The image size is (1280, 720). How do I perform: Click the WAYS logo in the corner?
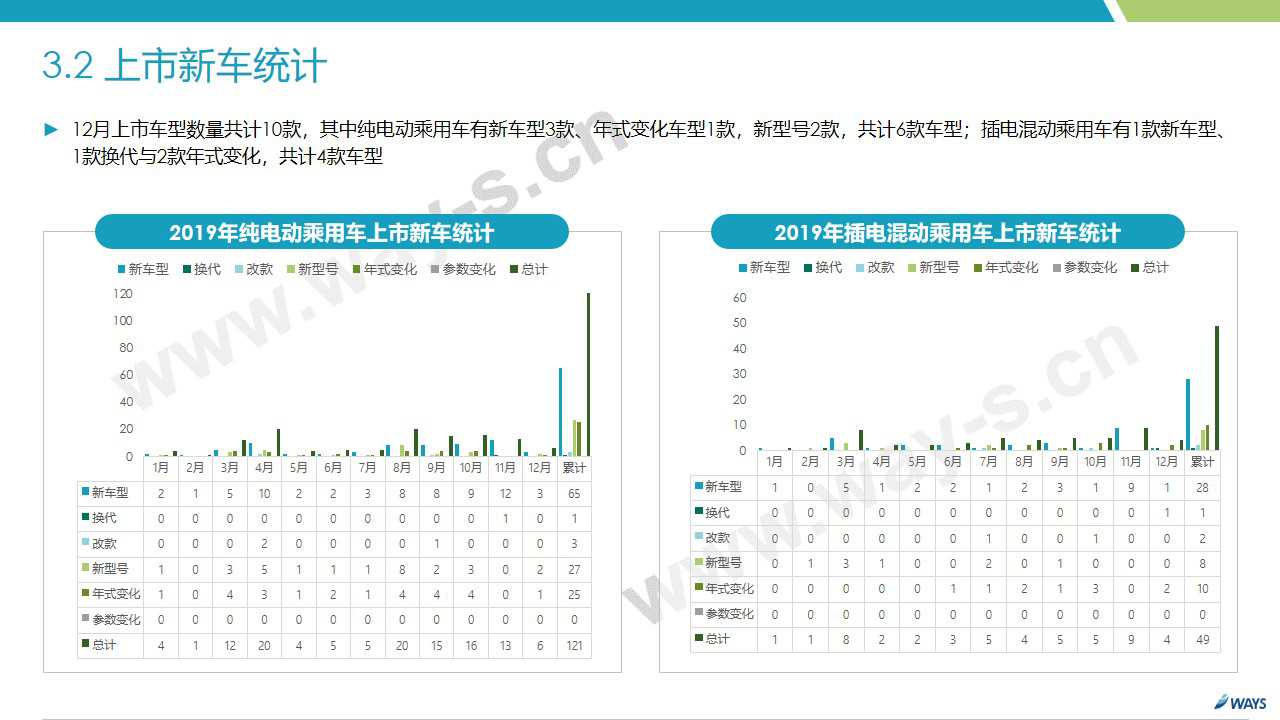[x=1239, y=703]
